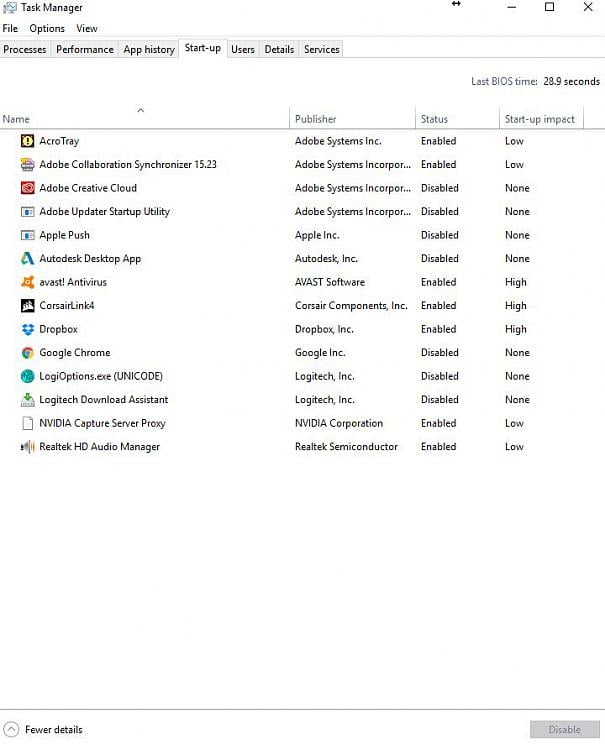Click Low impact value for AcroTray
The image size is (605, 750).
click(x=514, y=141)
